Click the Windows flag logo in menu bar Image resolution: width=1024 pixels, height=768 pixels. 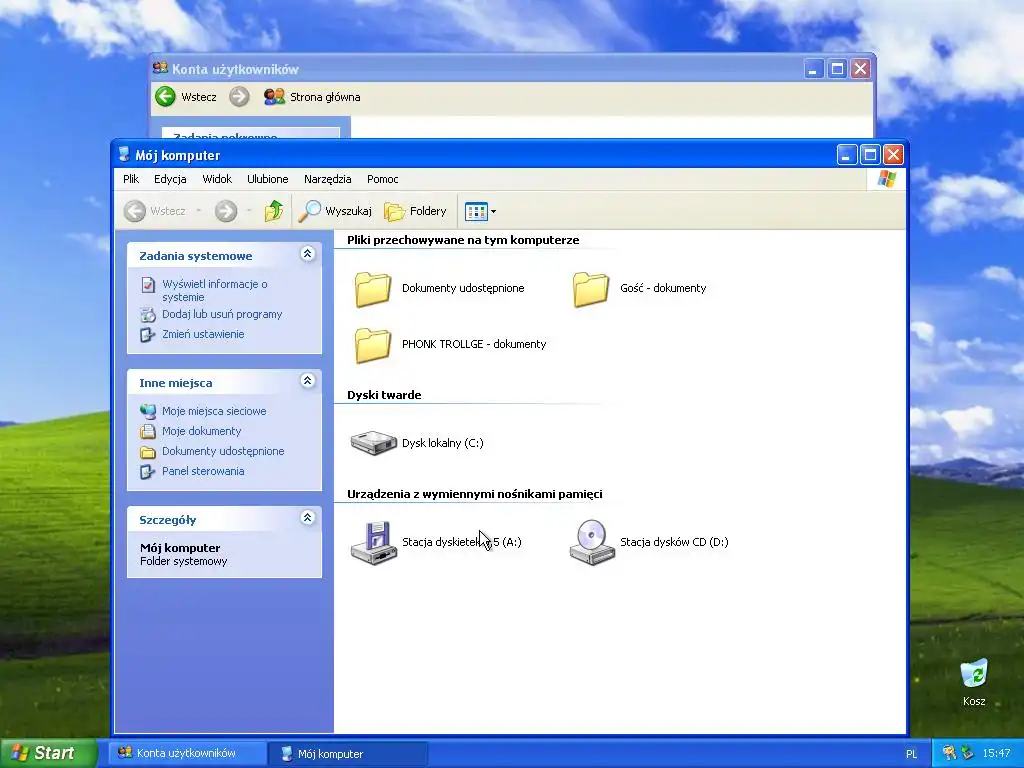[x=887, y=179]
